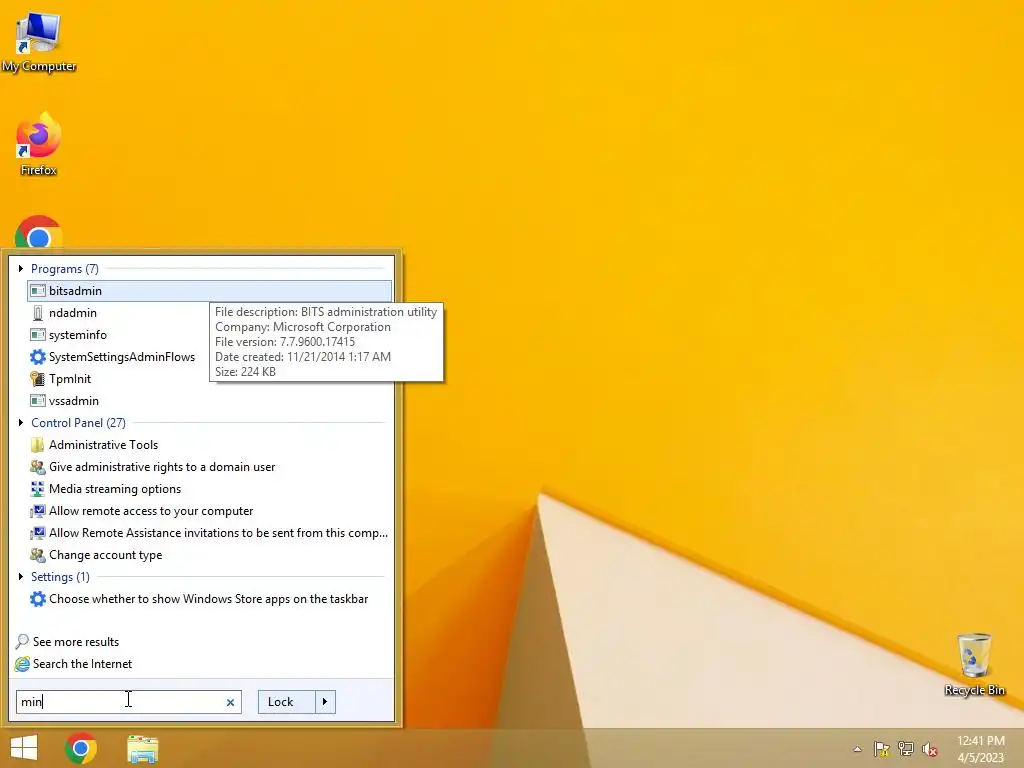The height and width of the screenshot is (768, 1024).
Task: Open the Action Center flag icon
Action: point(881,749)
